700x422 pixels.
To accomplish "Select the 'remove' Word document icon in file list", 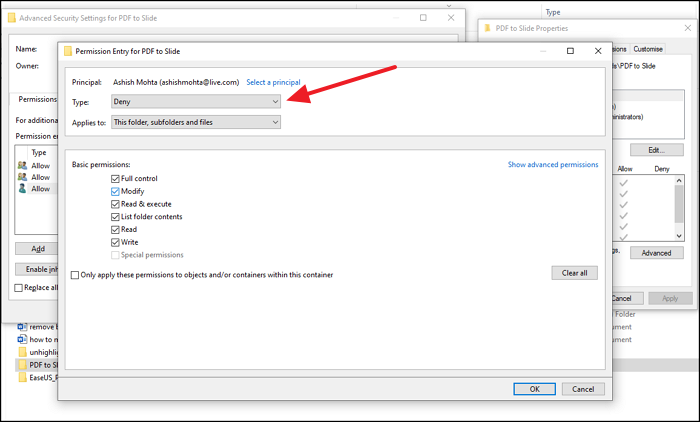I will click(x=22, y=327).
